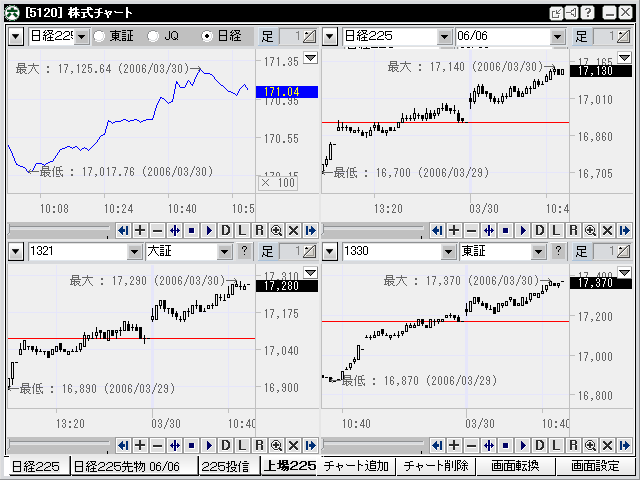Jump to chart end in top-left toolbar
The width and height of the screenshot is (640, 480).
tap(311, 231)
